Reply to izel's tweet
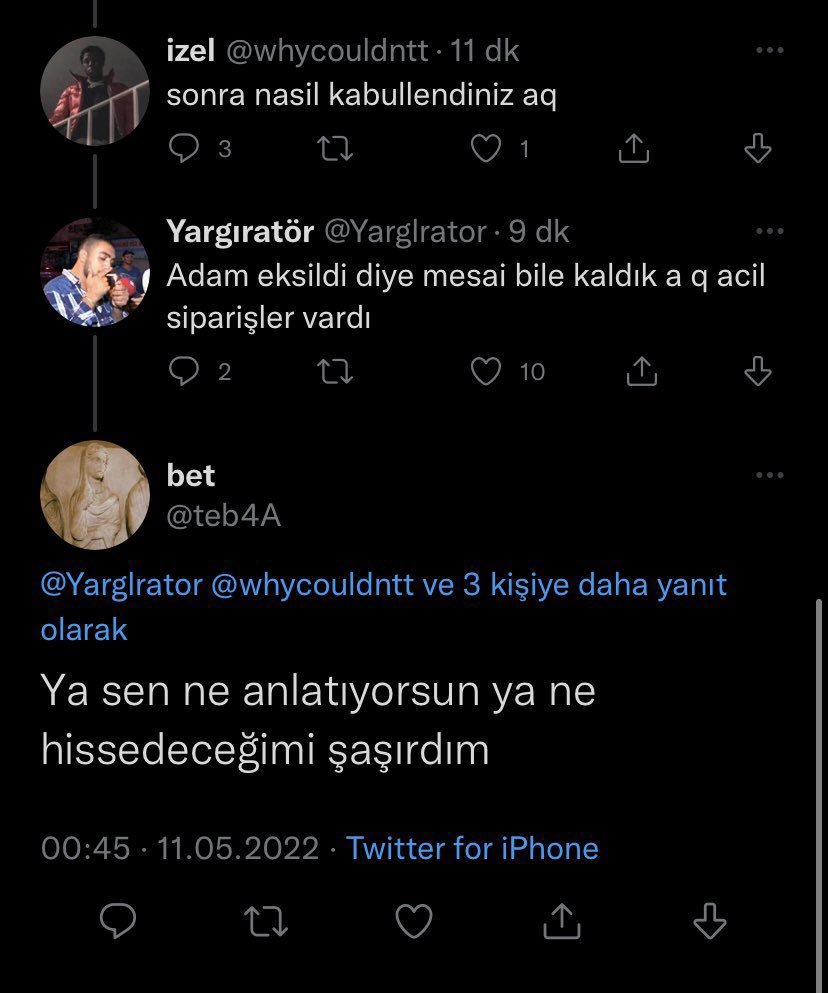 (185, 149)
